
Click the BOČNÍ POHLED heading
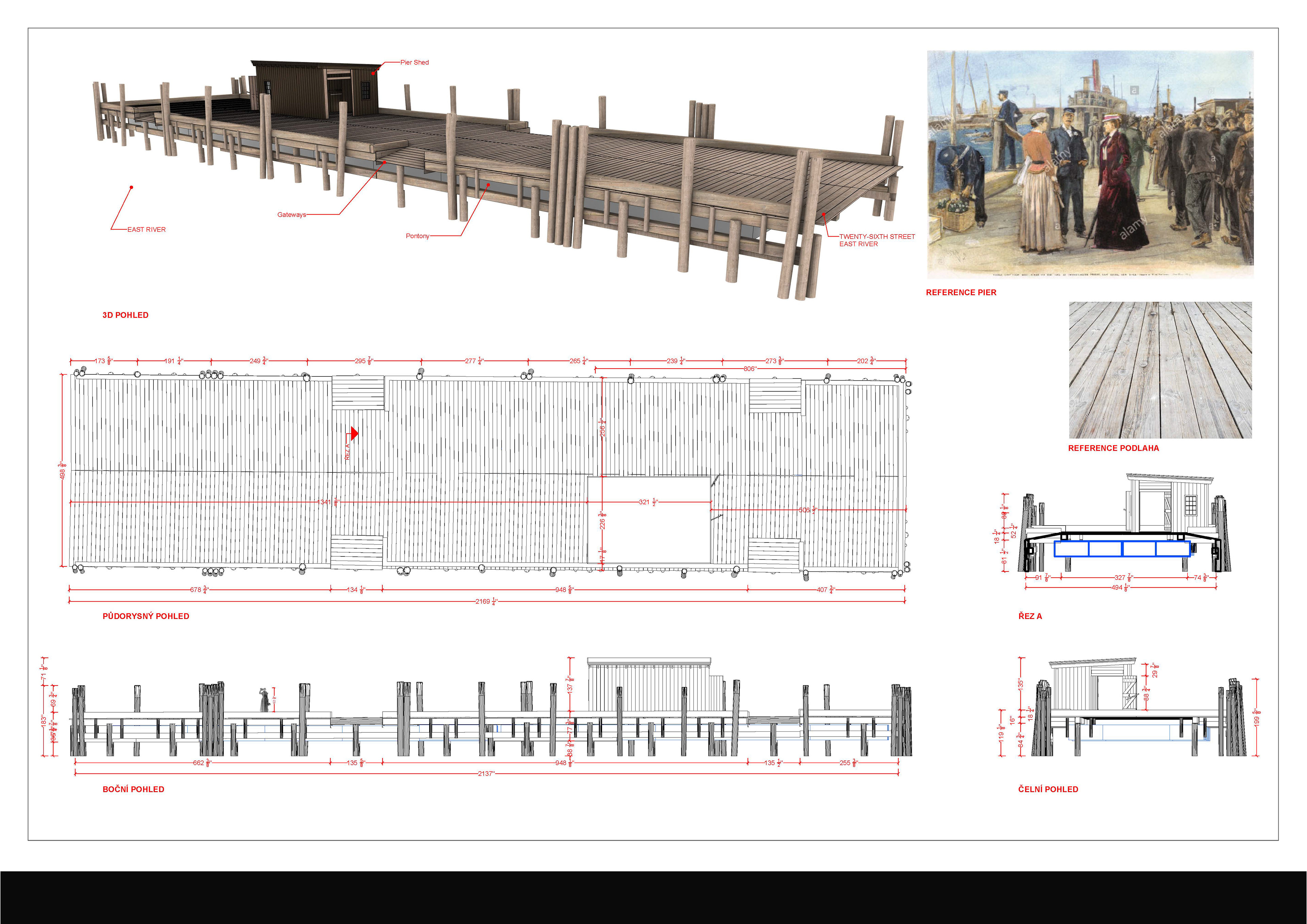click(133, 789)
